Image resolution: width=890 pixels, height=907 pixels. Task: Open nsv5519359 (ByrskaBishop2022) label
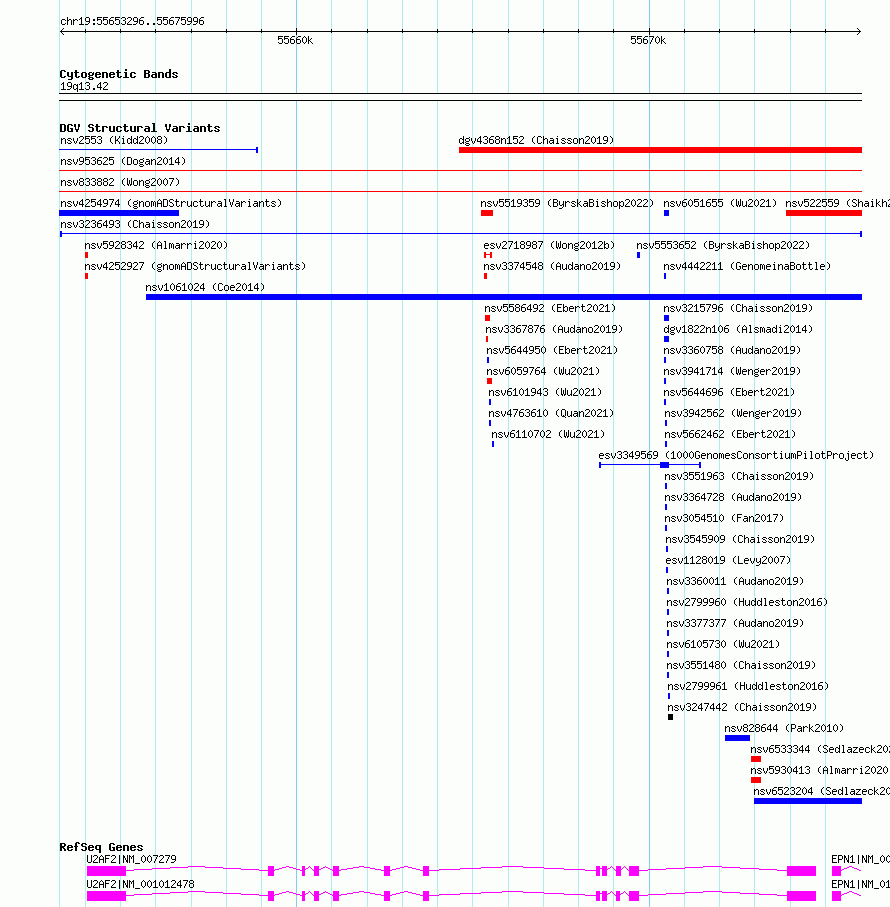click(x=567, y=203)
